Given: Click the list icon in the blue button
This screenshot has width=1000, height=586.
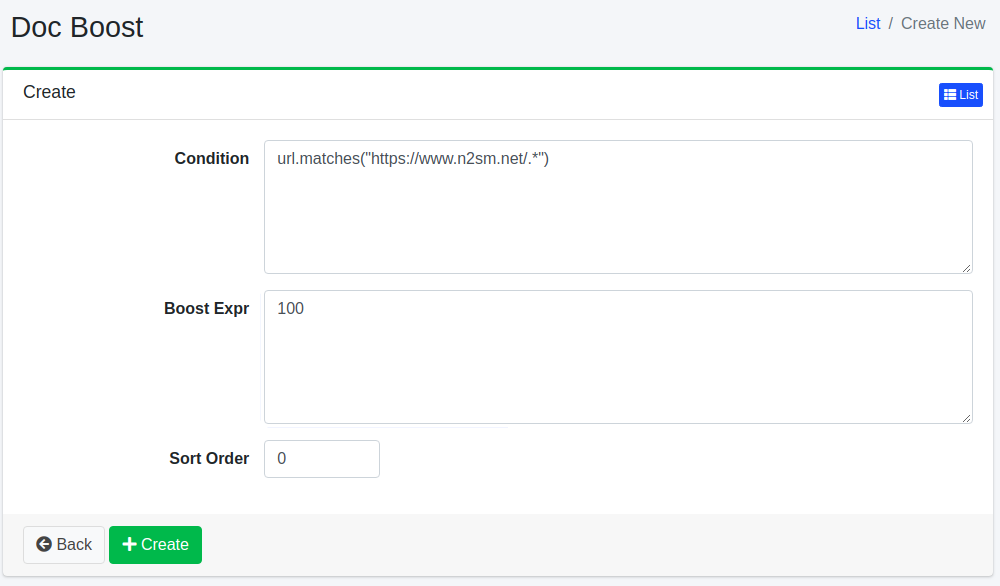Looking at the screenshot, I should [x=950, y=95].
